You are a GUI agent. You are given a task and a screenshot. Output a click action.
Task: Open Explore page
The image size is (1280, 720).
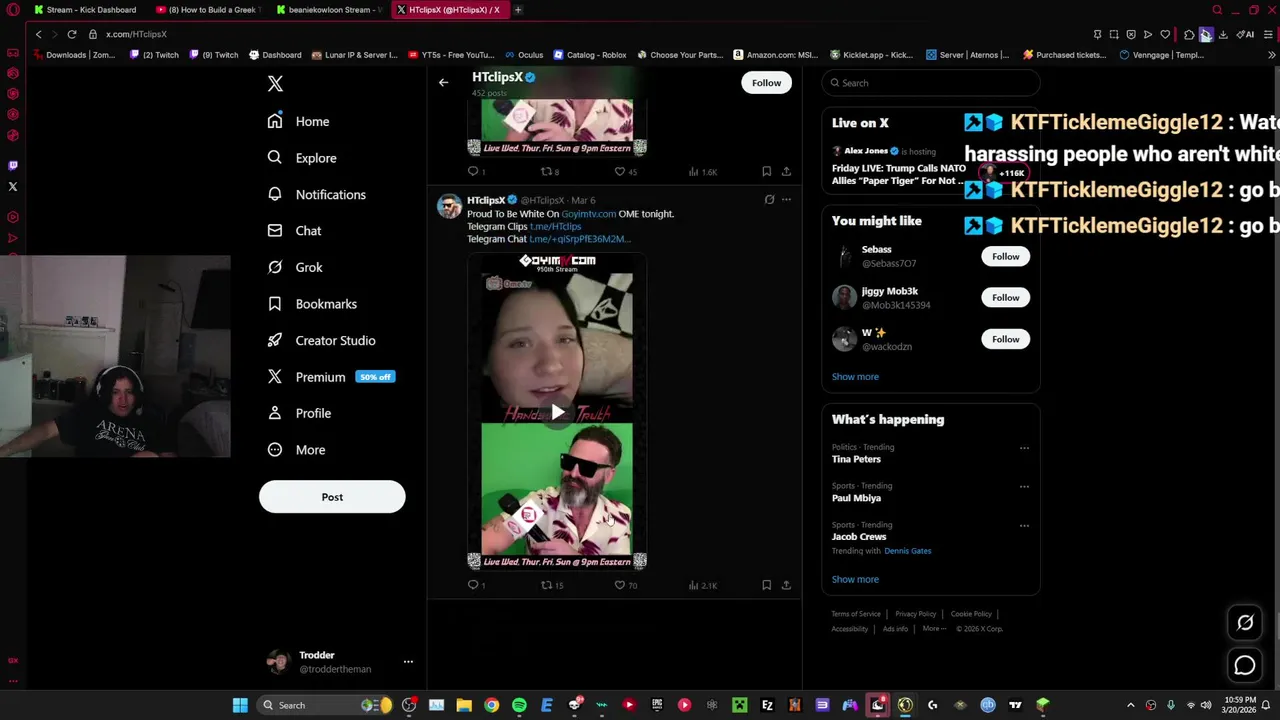302,158
